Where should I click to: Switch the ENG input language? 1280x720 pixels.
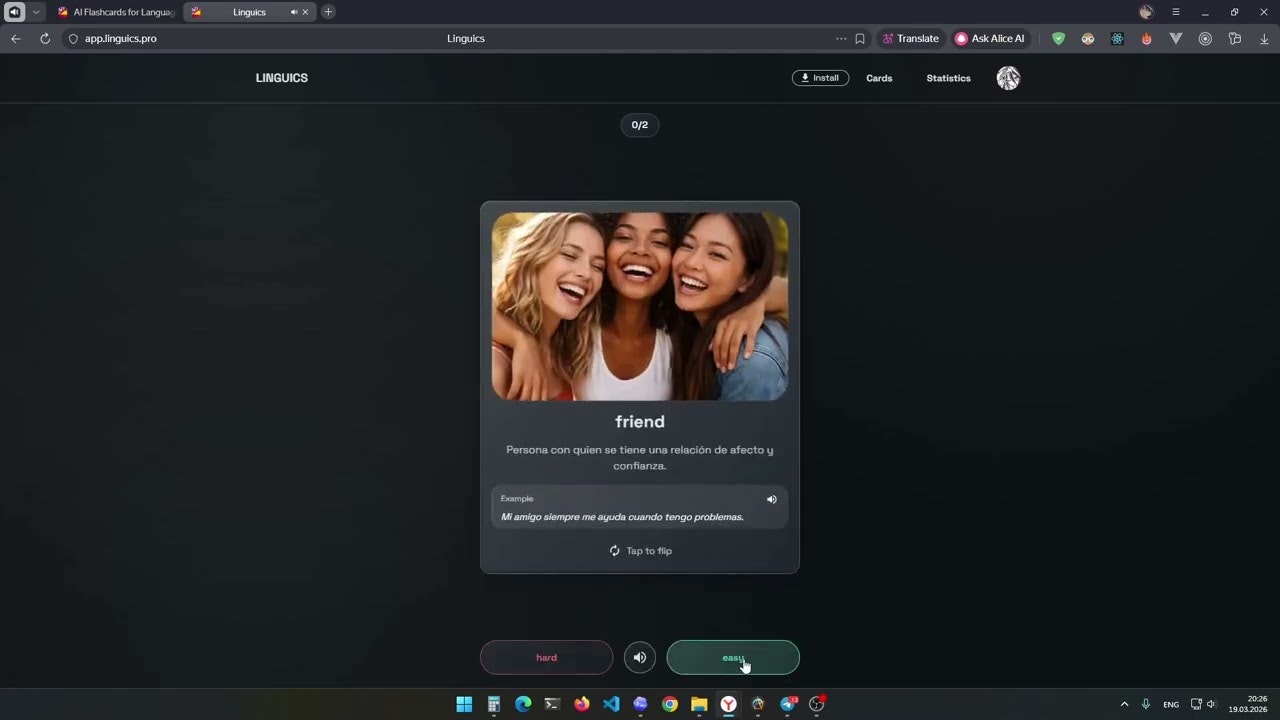pos(1171,705)
